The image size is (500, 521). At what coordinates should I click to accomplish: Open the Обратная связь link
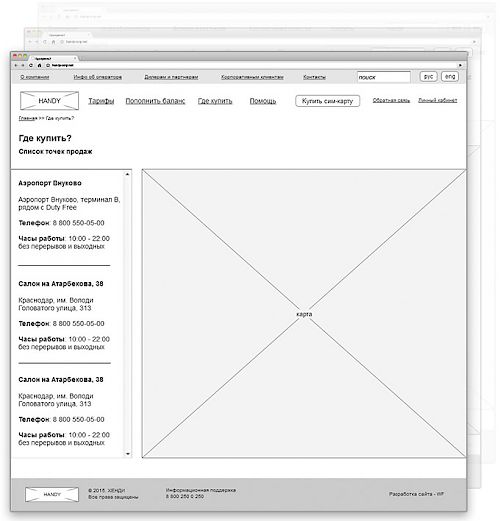(x=391, y=100)
